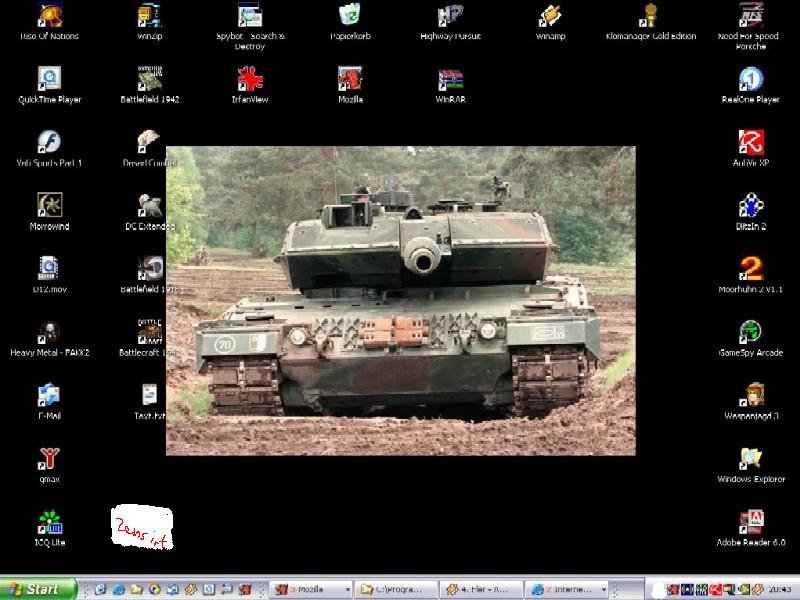Click the Moorhuhn 2 V1.1 icon
This screenshot has width=800, height=600.
750,270
